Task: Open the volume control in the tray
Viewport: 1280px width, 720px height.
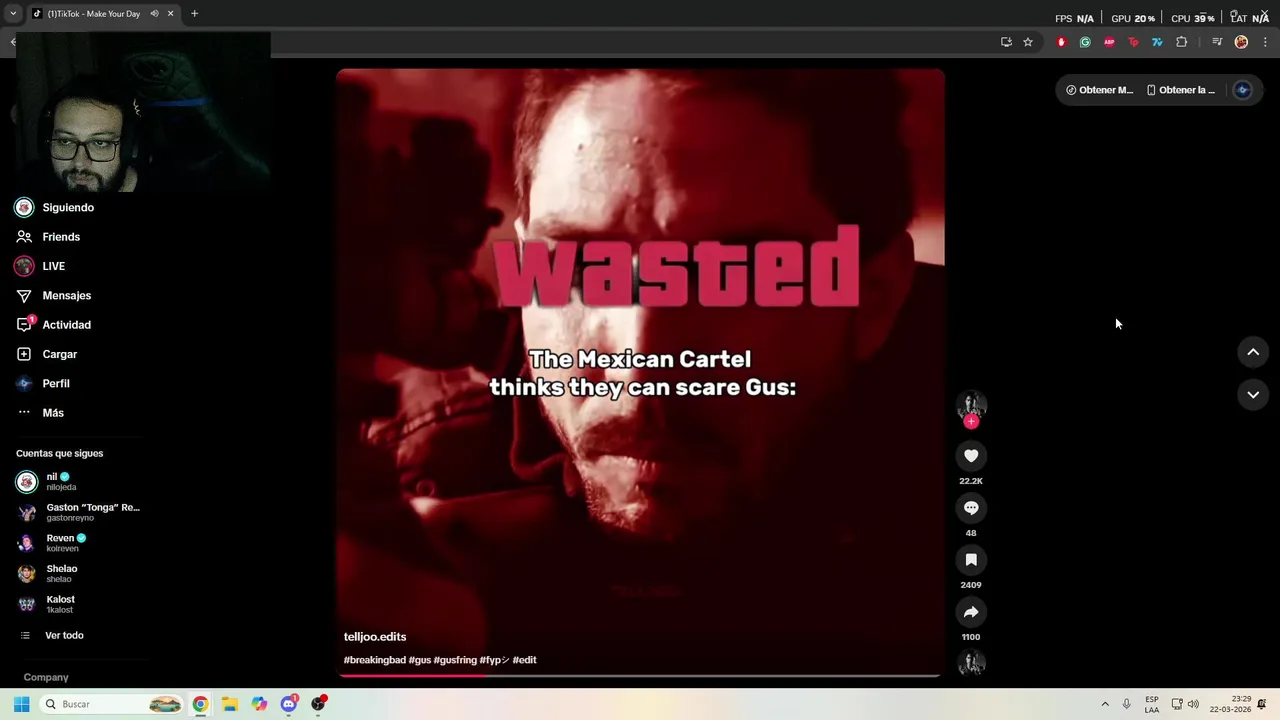Action: [1193, 704]
